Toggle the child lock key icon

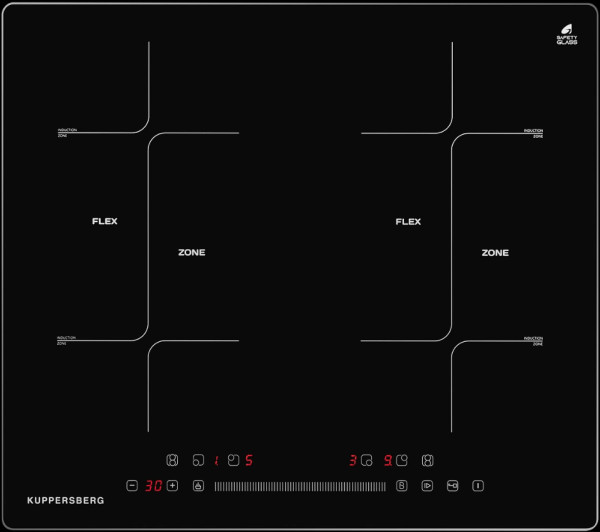click(x=453, y=486)
